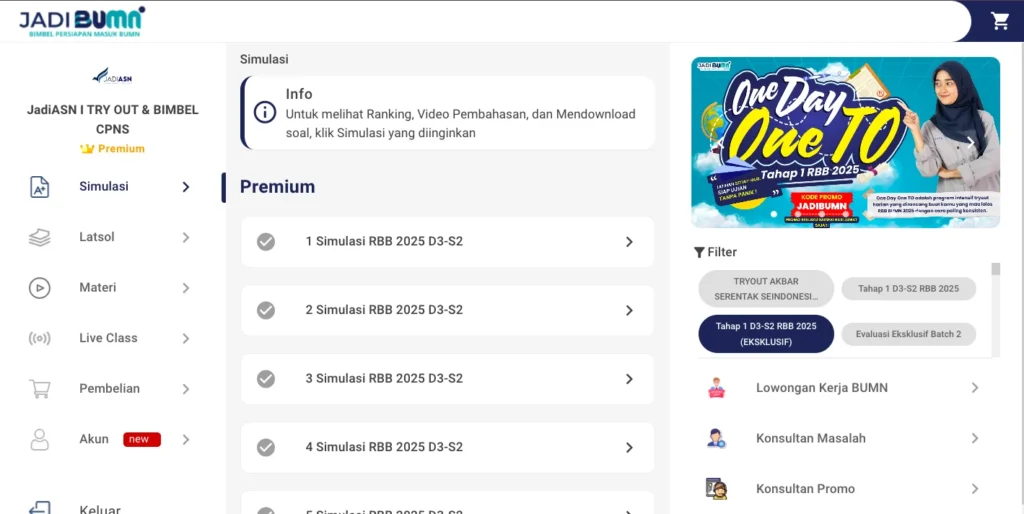The image size is (1024, 514).
Task: Click the JadiBUMN logo
Action: pos(82,22)
